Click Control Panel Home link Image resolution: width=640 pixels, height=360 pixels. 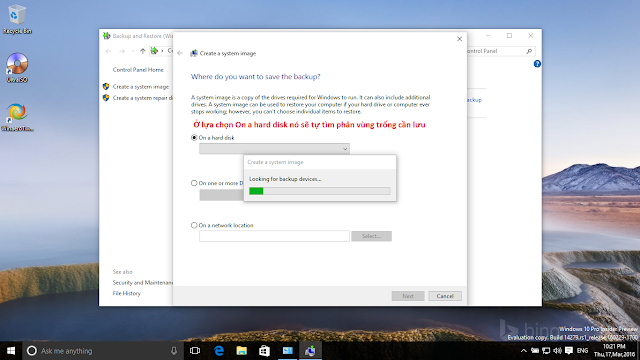pyautogui.click(x=138, y=70)
